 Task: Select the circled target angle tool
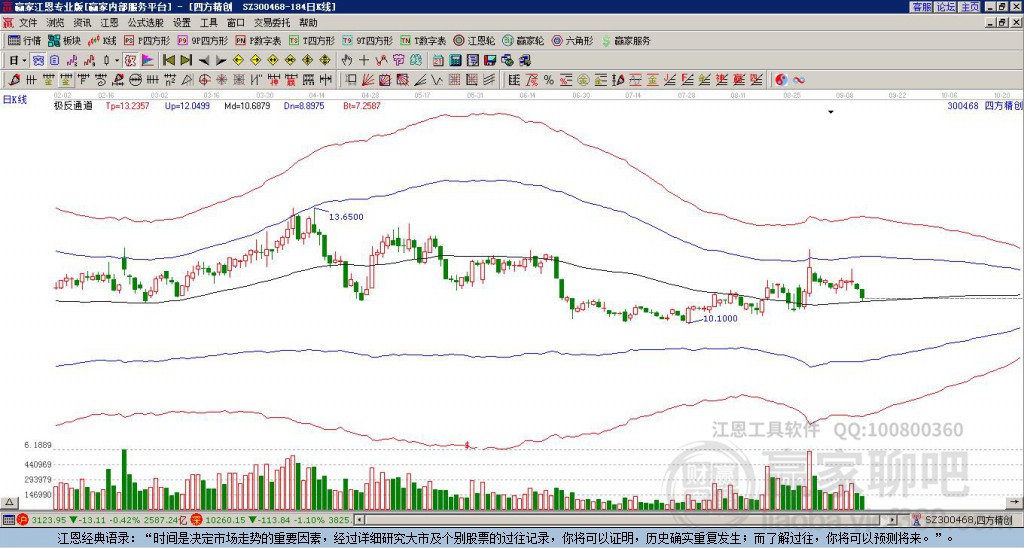(204, 80)
